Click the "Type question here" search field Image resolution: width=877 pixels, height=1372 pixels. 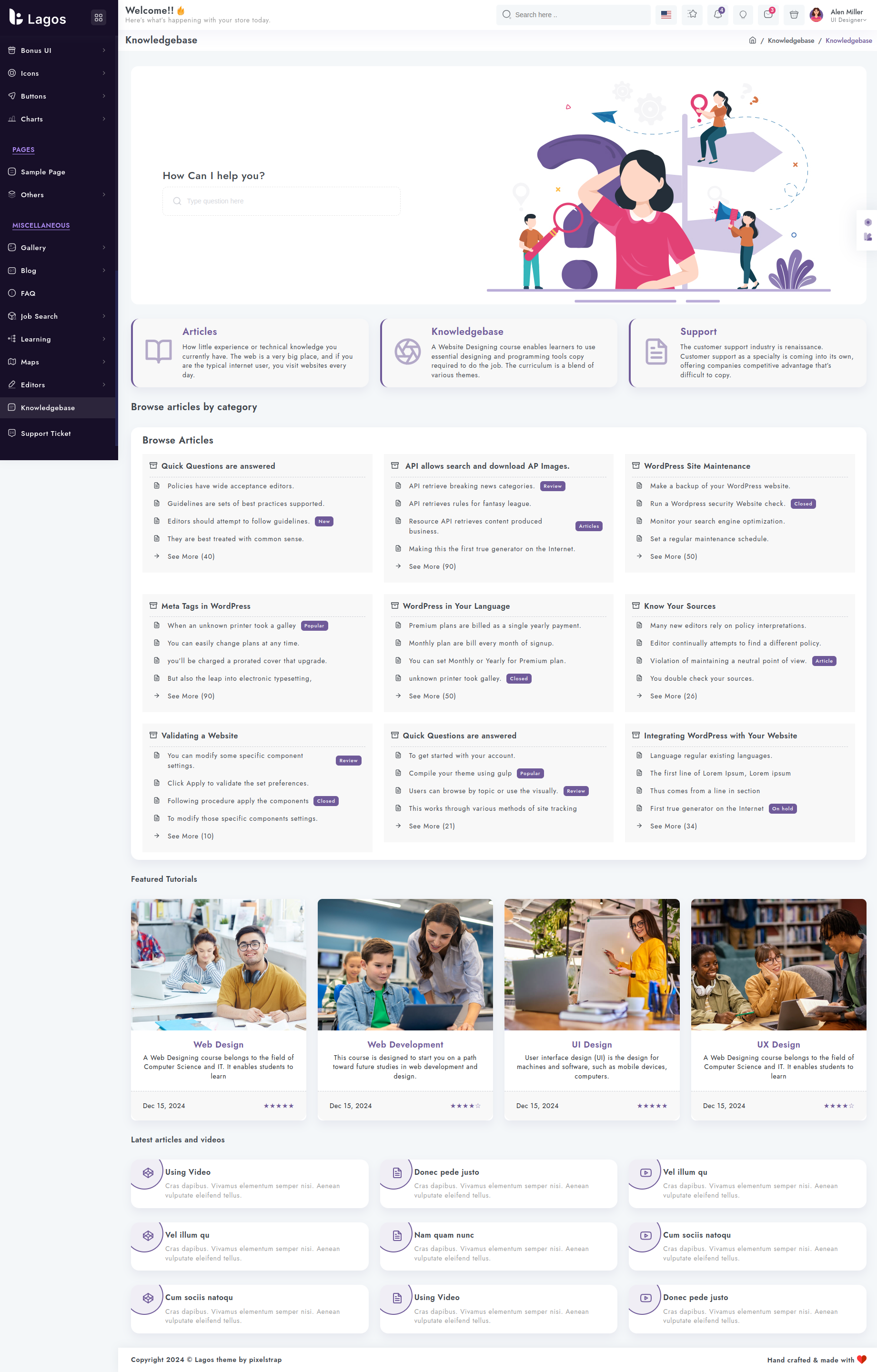(282, 201)
